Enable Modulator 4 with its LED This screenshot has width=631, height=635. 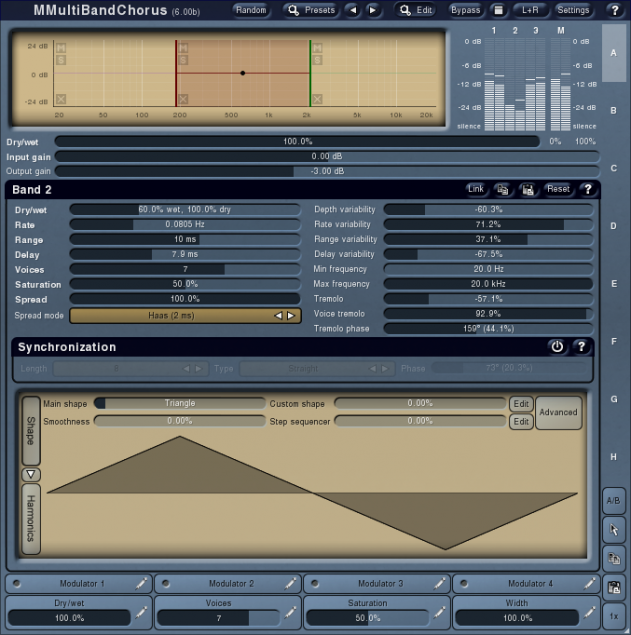pyautogui.click(x=464, y=584)
